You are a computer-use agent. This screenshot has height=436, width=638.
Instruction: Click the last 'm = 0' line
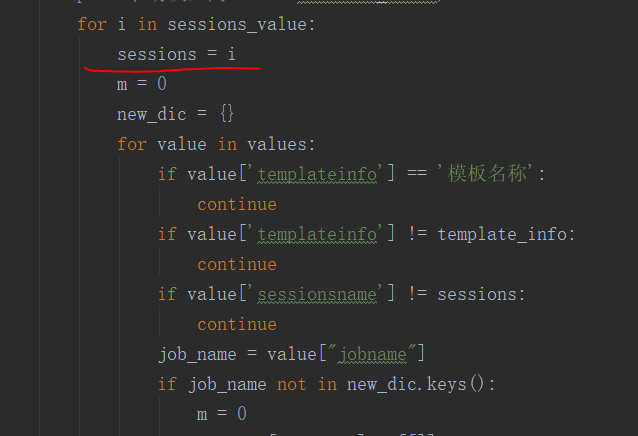tap(222, 414)
